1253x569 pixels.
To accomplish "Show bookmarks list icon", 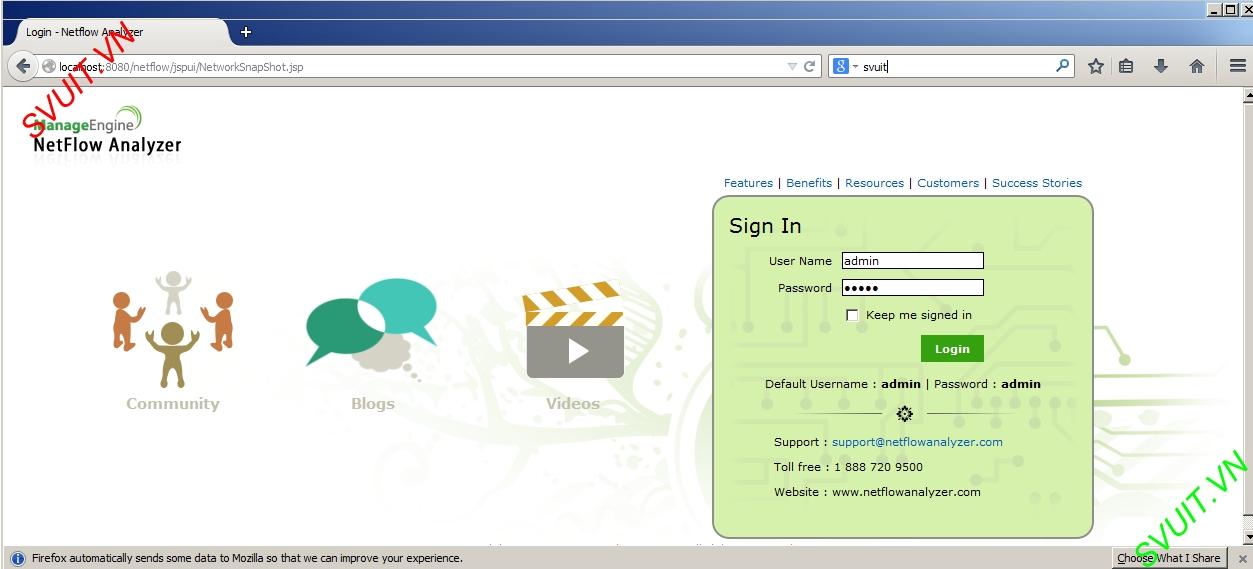I will tap(1126, 66).
